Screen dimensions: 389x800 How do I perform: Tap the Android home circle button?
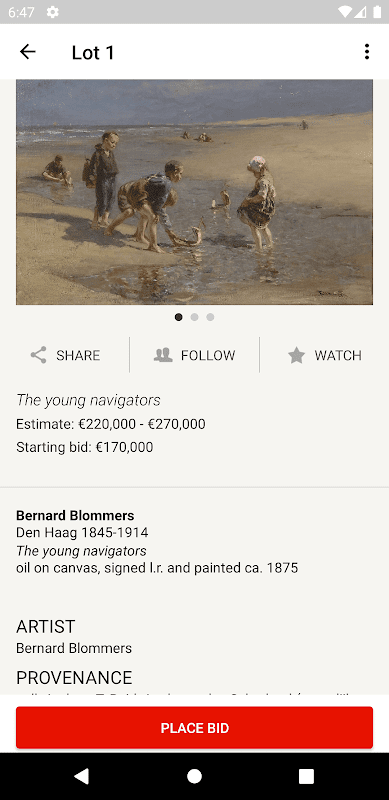point(194,776)
